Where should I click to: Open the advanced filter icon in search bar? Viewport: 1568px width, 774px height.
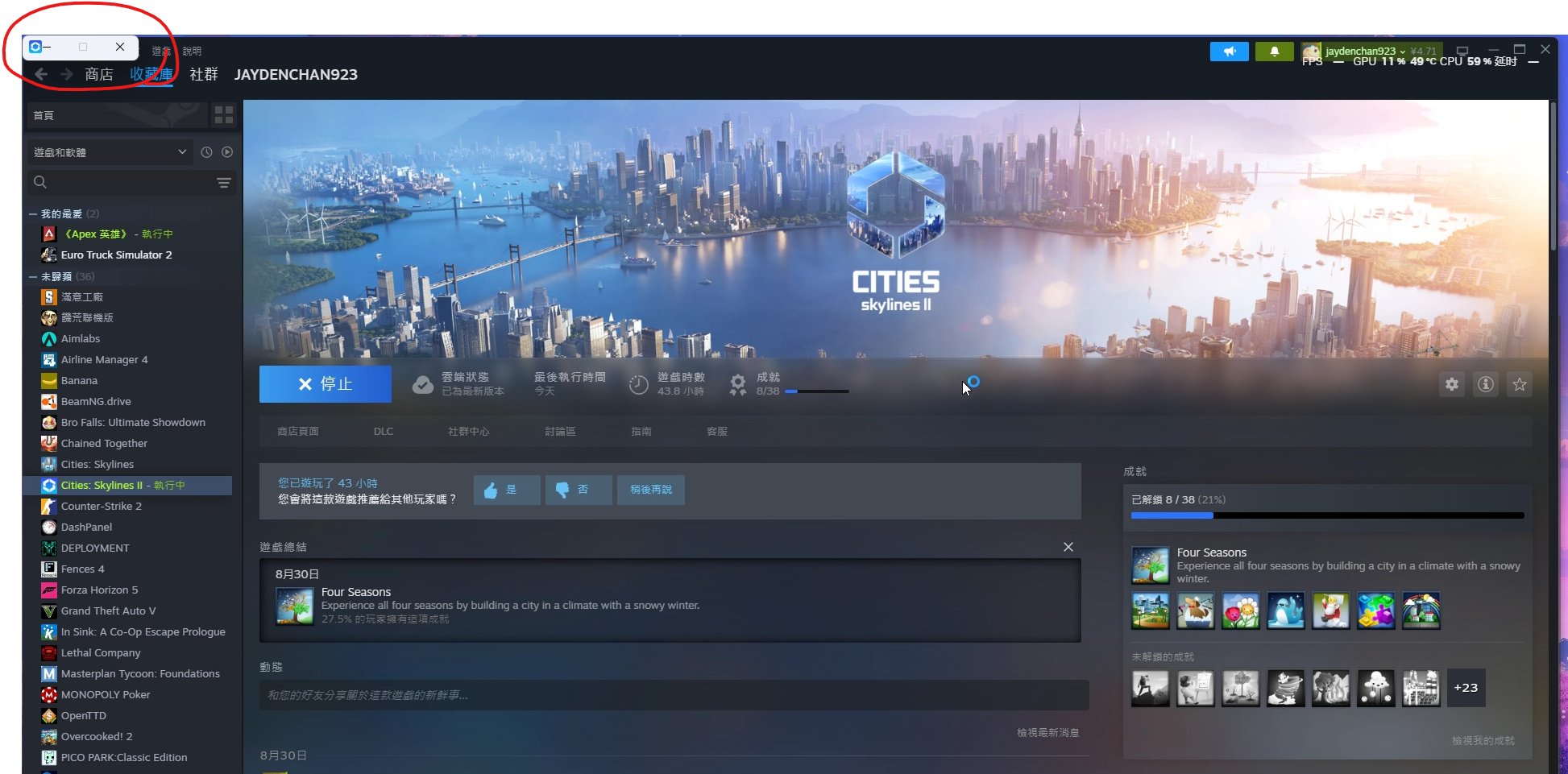[223, 183]
